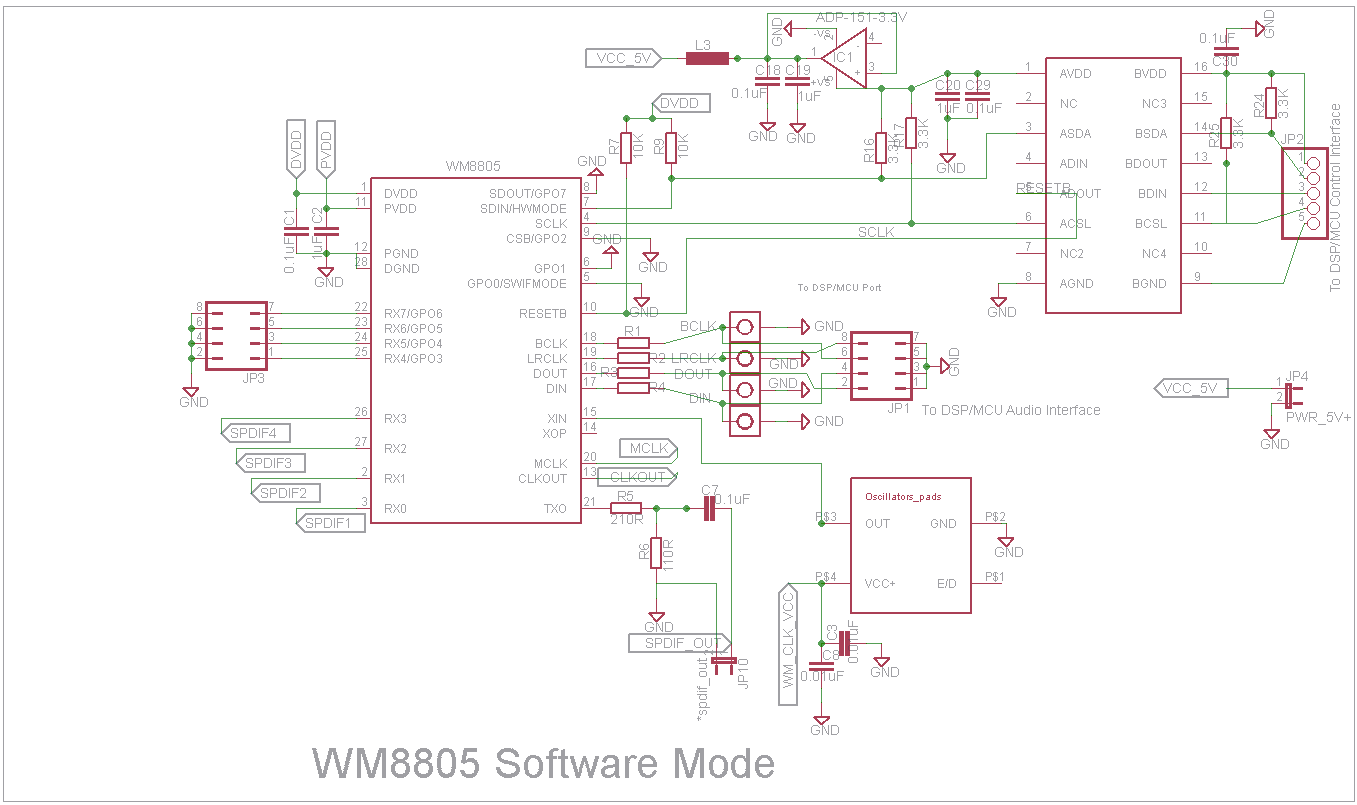Select the DOUT test point circle
The height and width of the screenshot is (805, 1357).
point(744,389)
